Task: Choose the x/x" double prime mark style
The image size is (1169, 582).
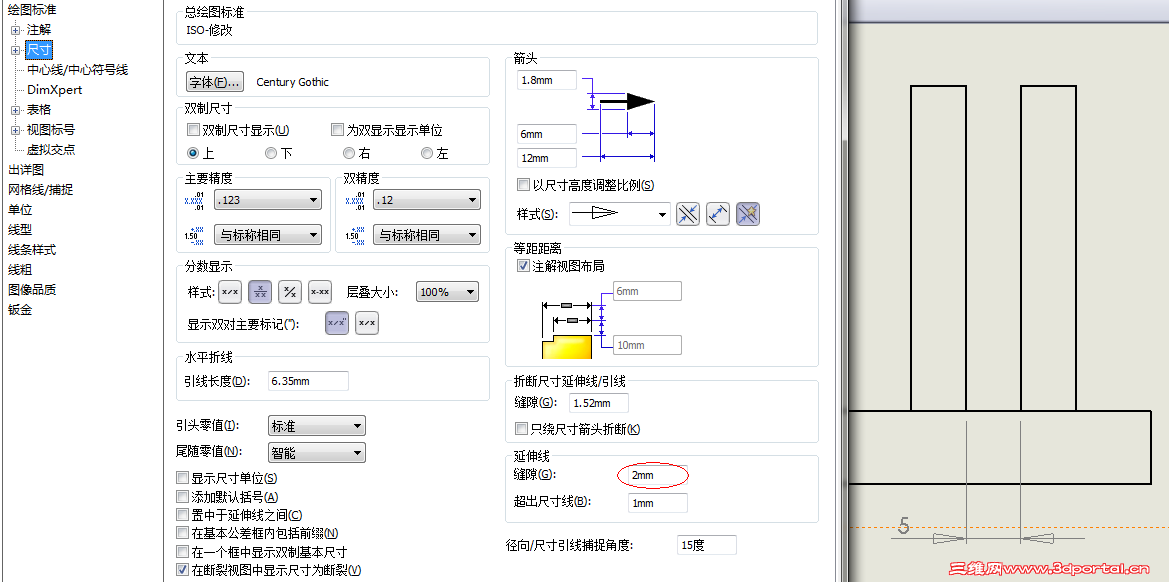Action: click(337, 323)
